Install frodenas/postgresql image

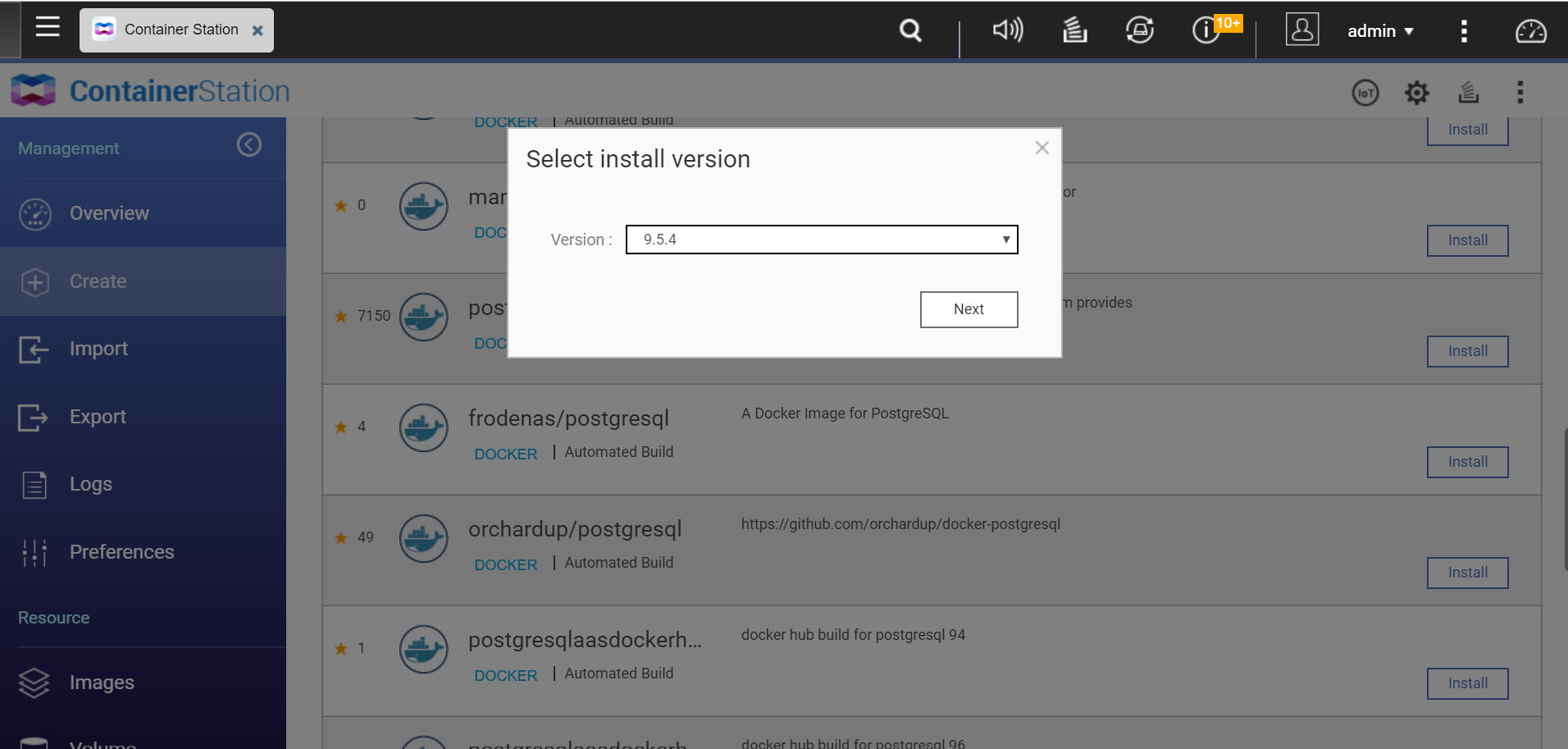coord(1467,462)
